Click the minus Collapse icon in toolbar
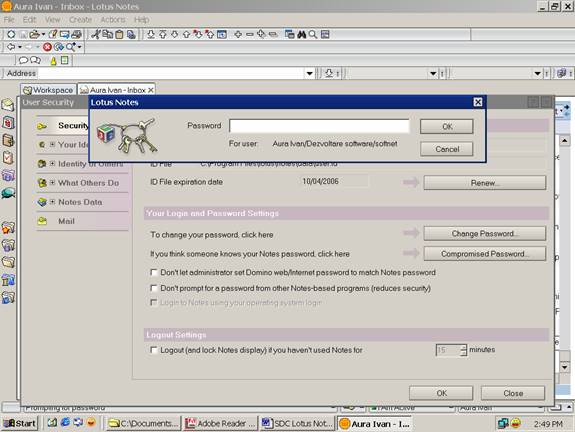This screenshot has height=432, width=575. pyautogui.click(x=250, y=34)
